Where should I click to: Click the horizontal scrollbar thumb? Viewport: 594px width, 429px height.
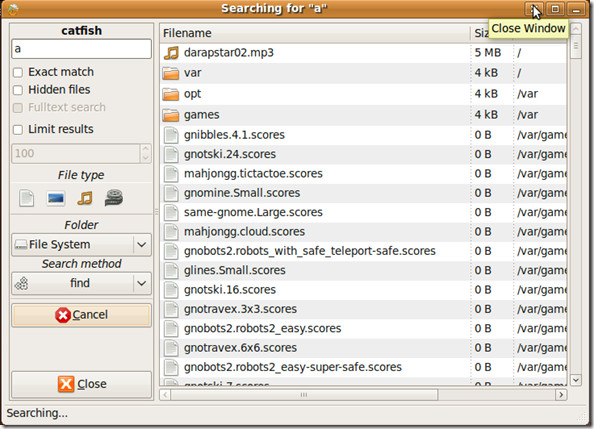[304, 395]
